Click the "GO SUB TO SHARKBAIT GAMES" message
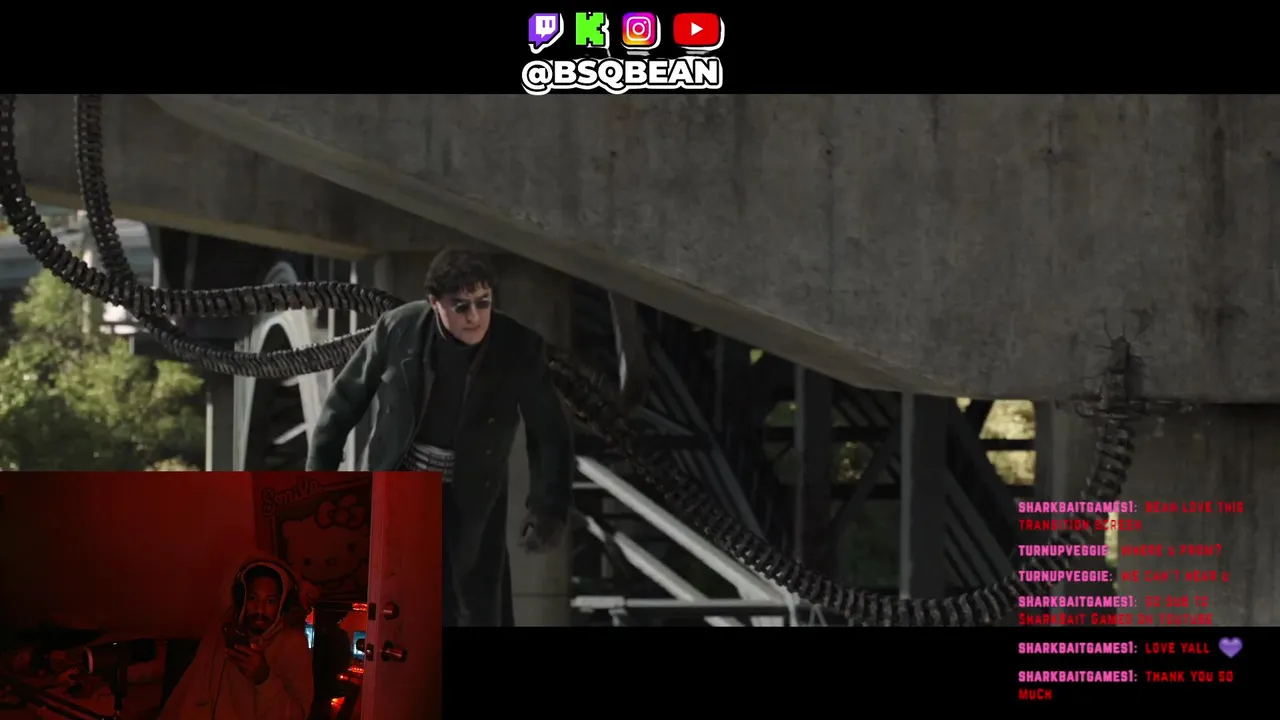 pyautogui.click(x=1115, y=610)
